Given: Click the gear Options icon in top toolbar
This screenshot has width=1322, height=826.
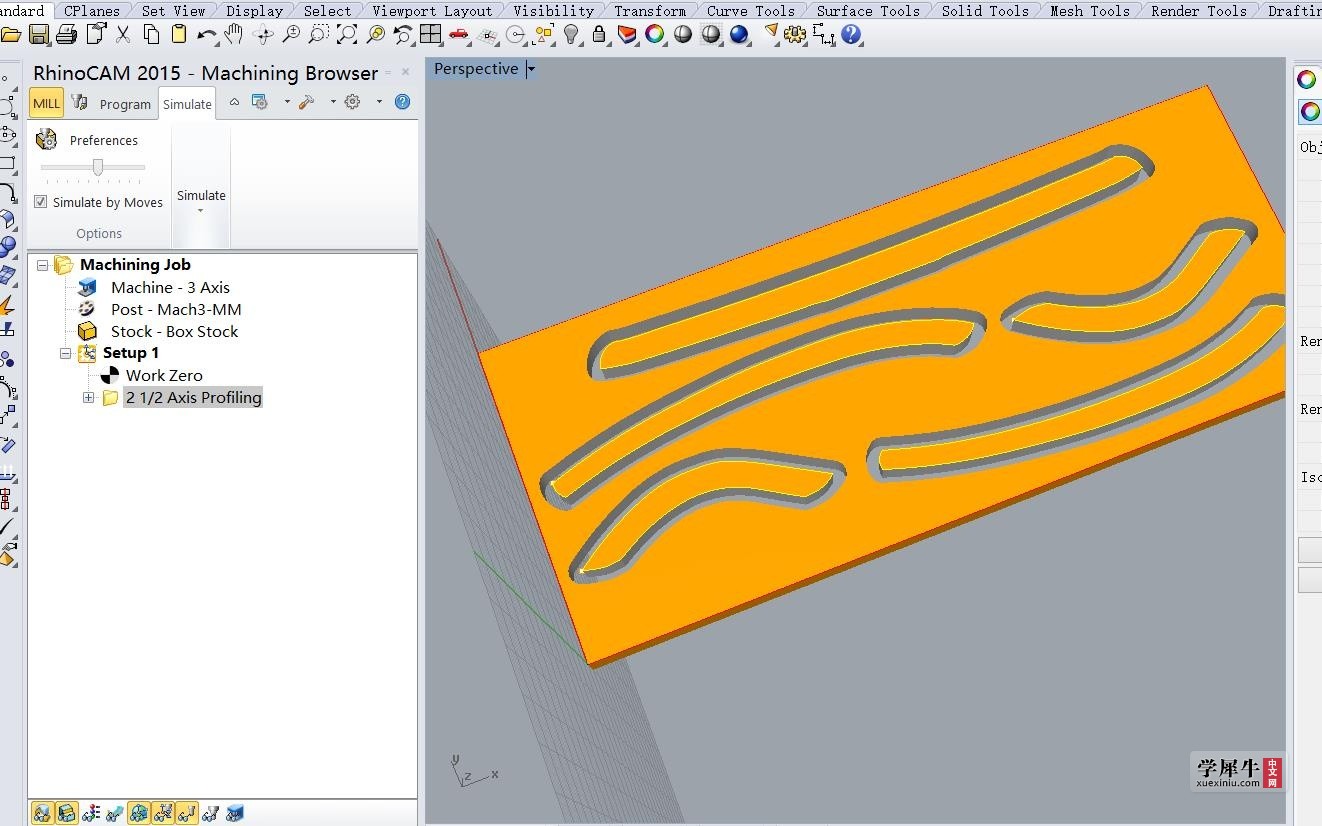Looking at the screenshot, I should pos(795,35).
